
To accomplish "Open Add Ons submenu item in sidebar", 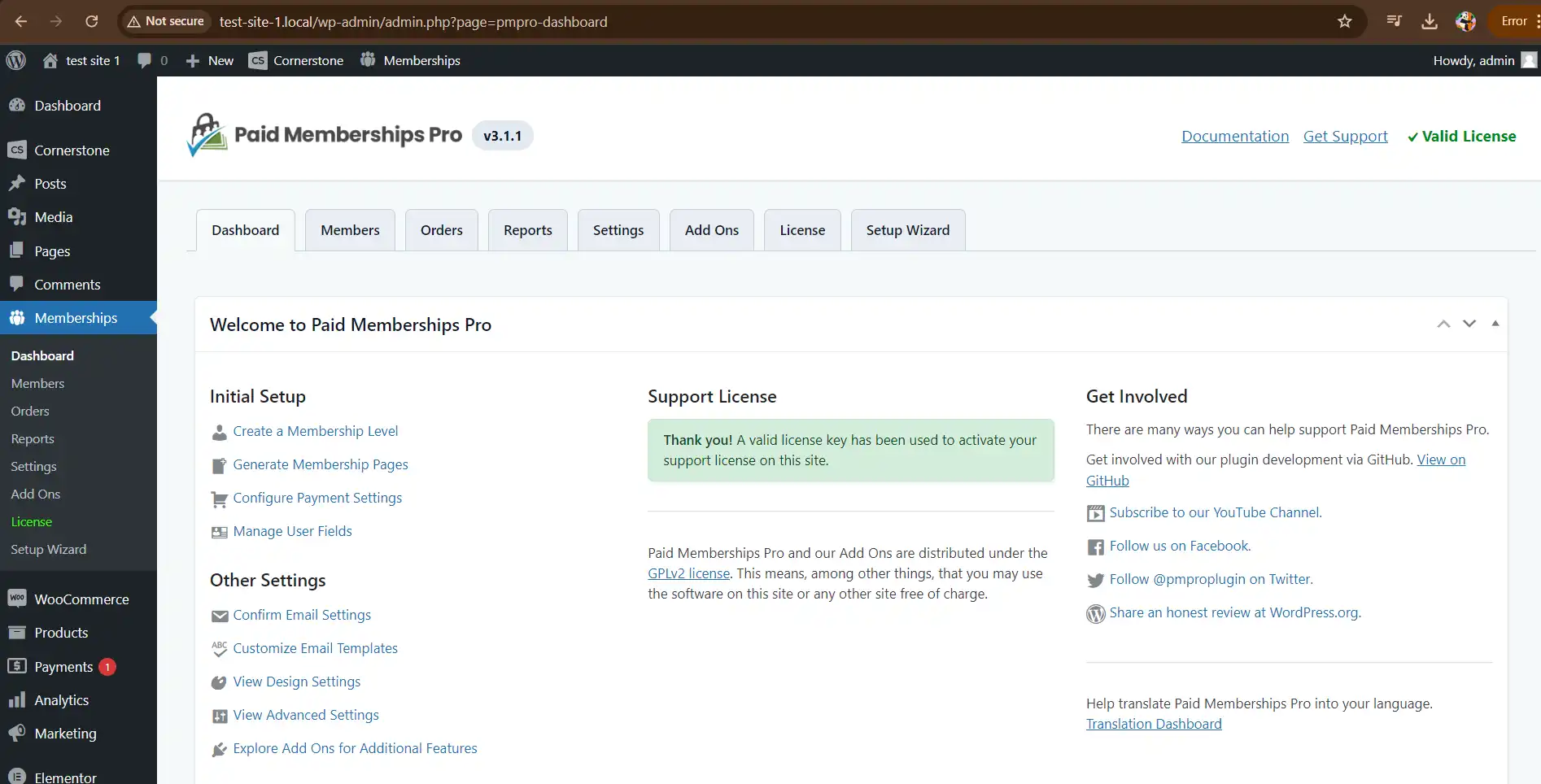I will tap(36, 494).
